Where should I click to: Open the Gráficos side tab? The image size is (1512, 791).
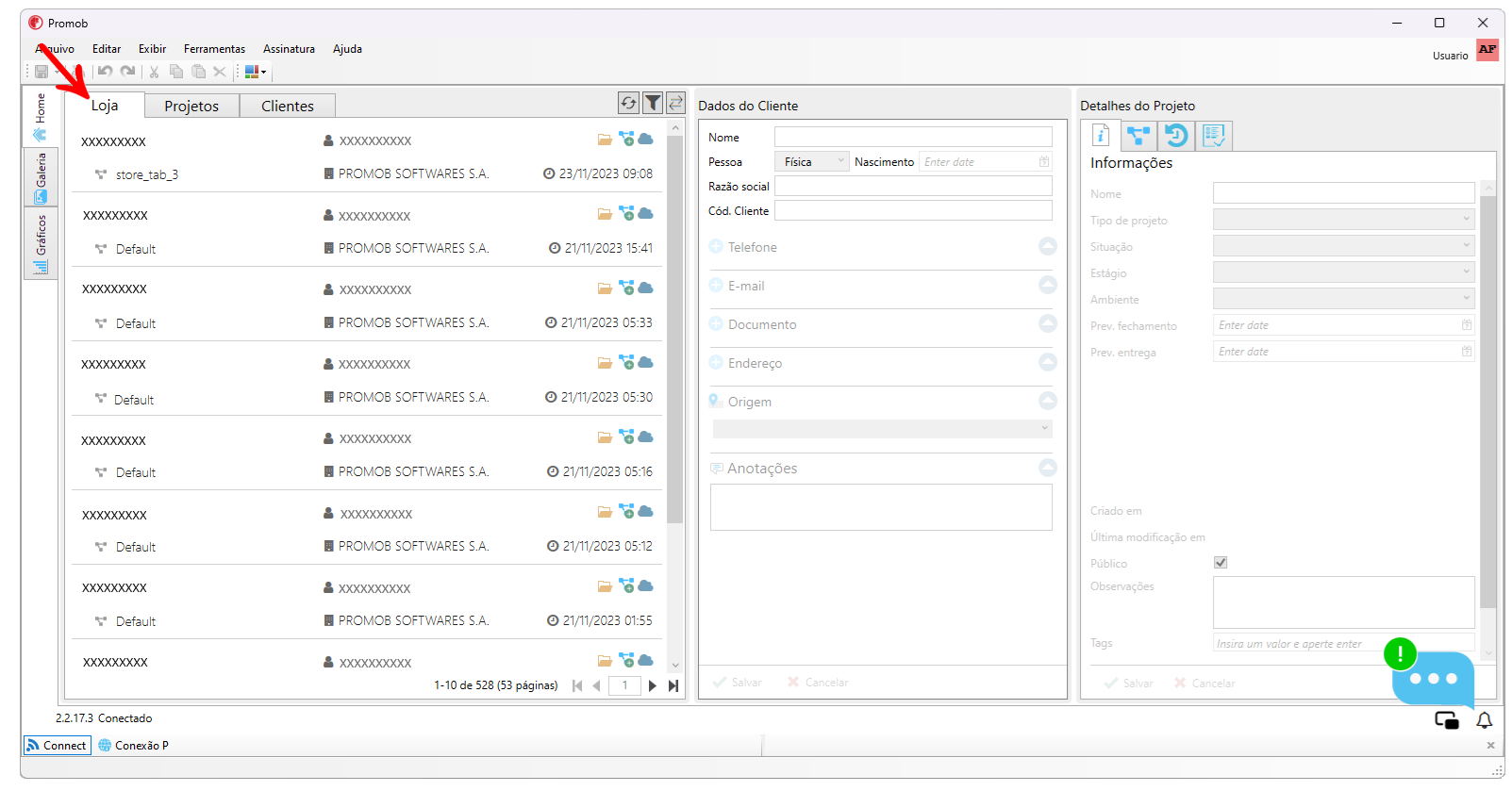point(41,243)
